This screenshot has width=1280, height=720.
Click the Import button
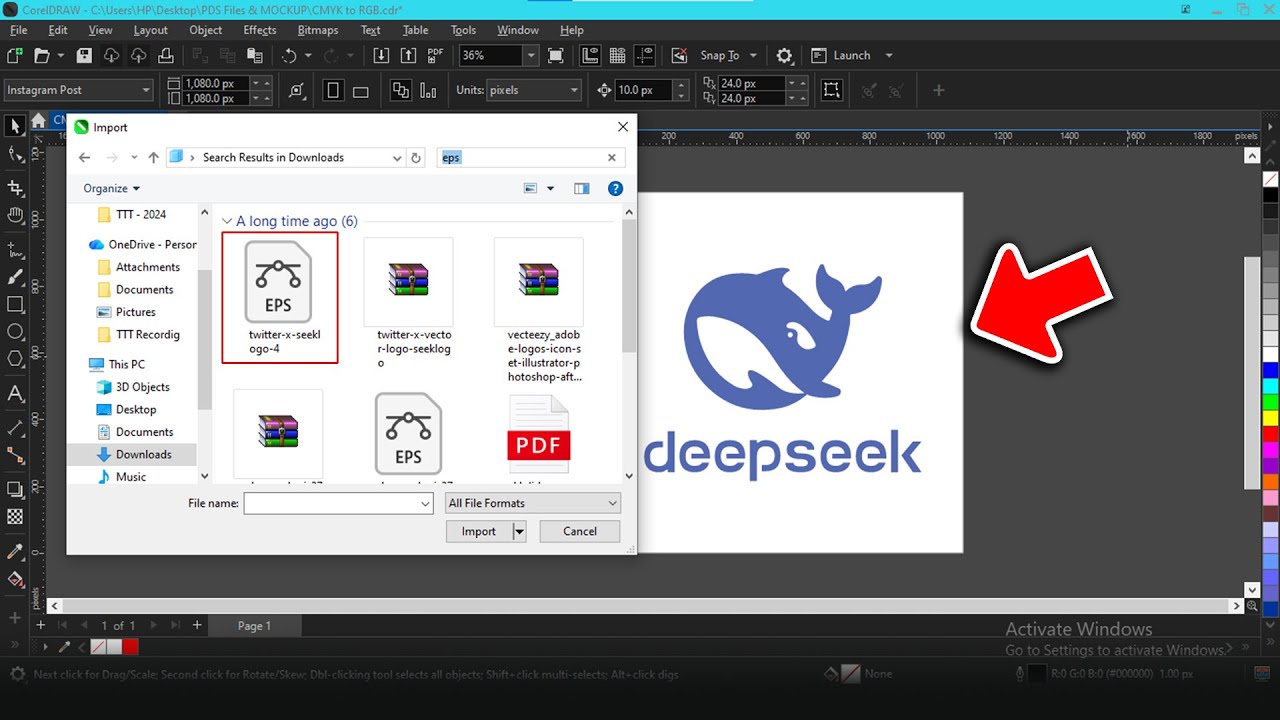pos(479,532)
